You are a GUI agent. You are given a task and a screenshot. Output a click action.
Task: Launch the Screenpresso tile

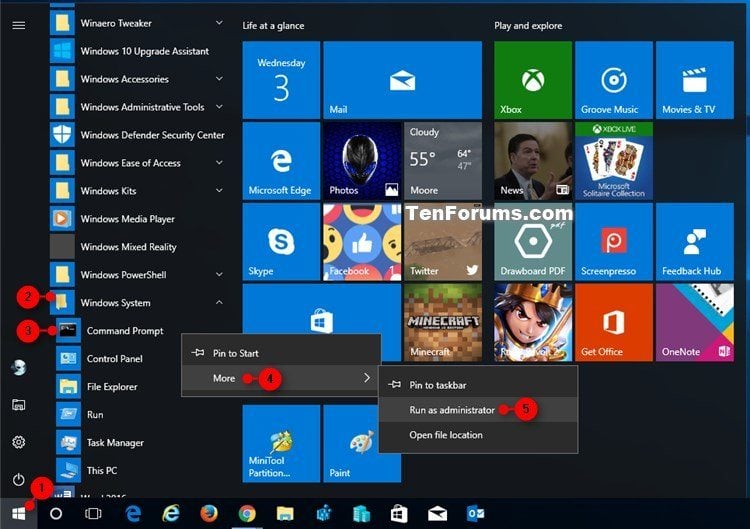(614, 242)
